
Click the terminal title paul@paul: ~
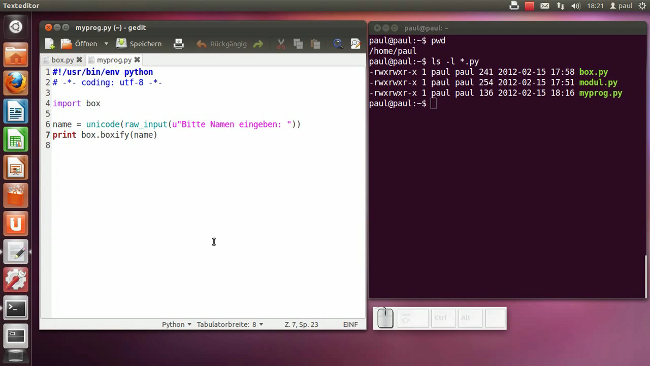click(x=426, y=28)
